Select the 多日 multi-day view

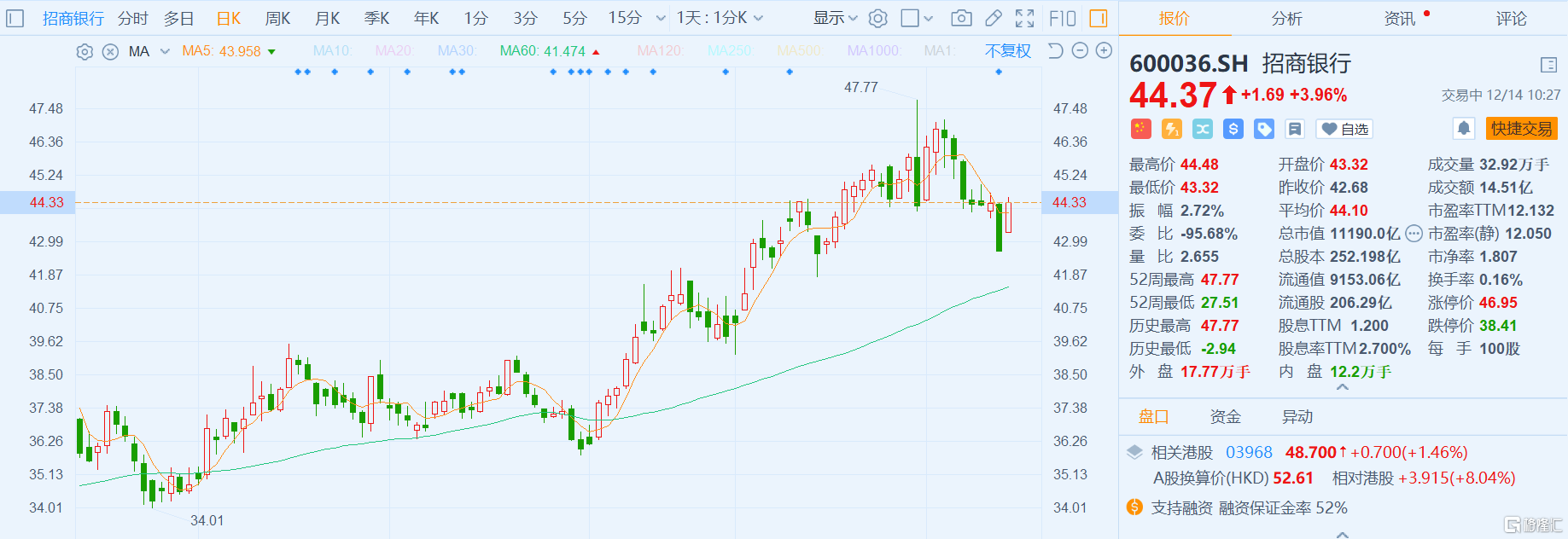(x=178, y=18)
